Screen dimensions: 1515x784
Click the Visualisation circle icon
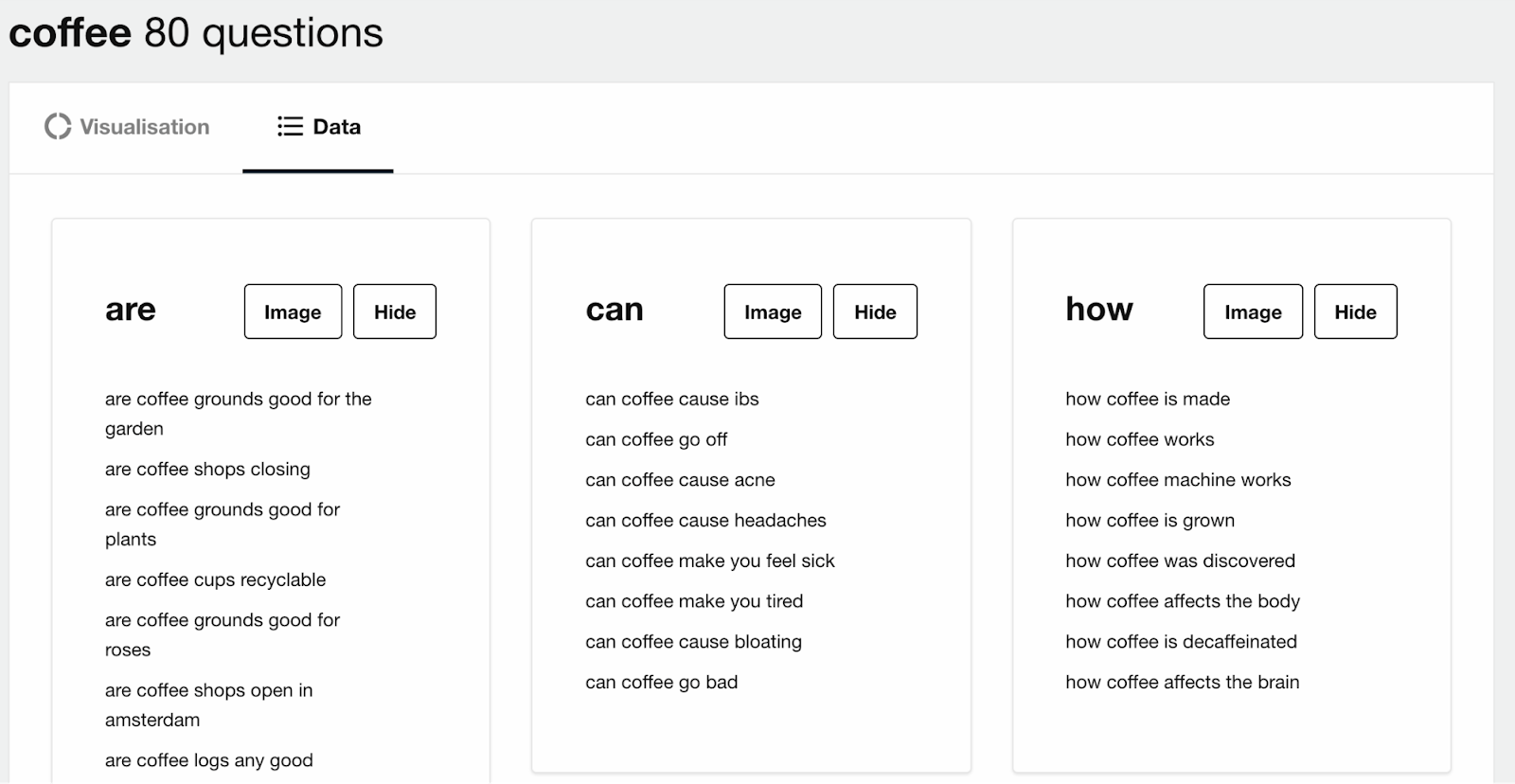click(58, 127)
